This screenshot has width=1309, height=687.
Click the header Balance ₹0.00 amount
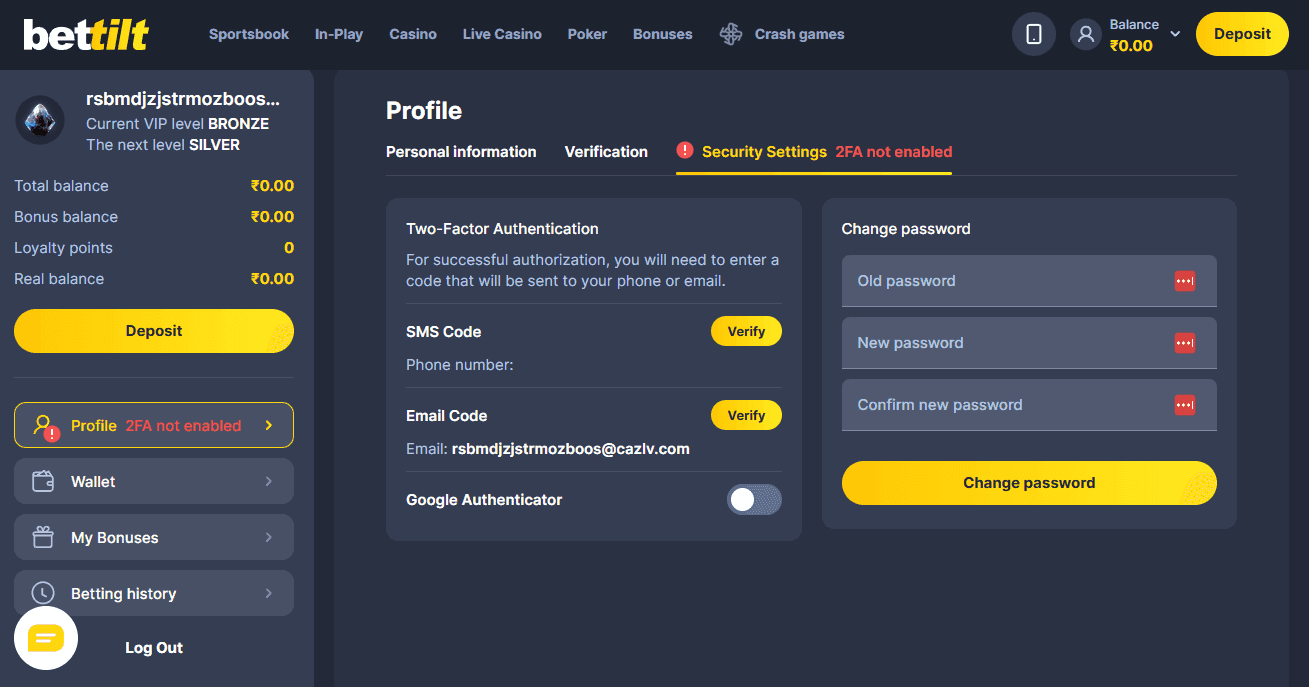[x=1131, y=45]
